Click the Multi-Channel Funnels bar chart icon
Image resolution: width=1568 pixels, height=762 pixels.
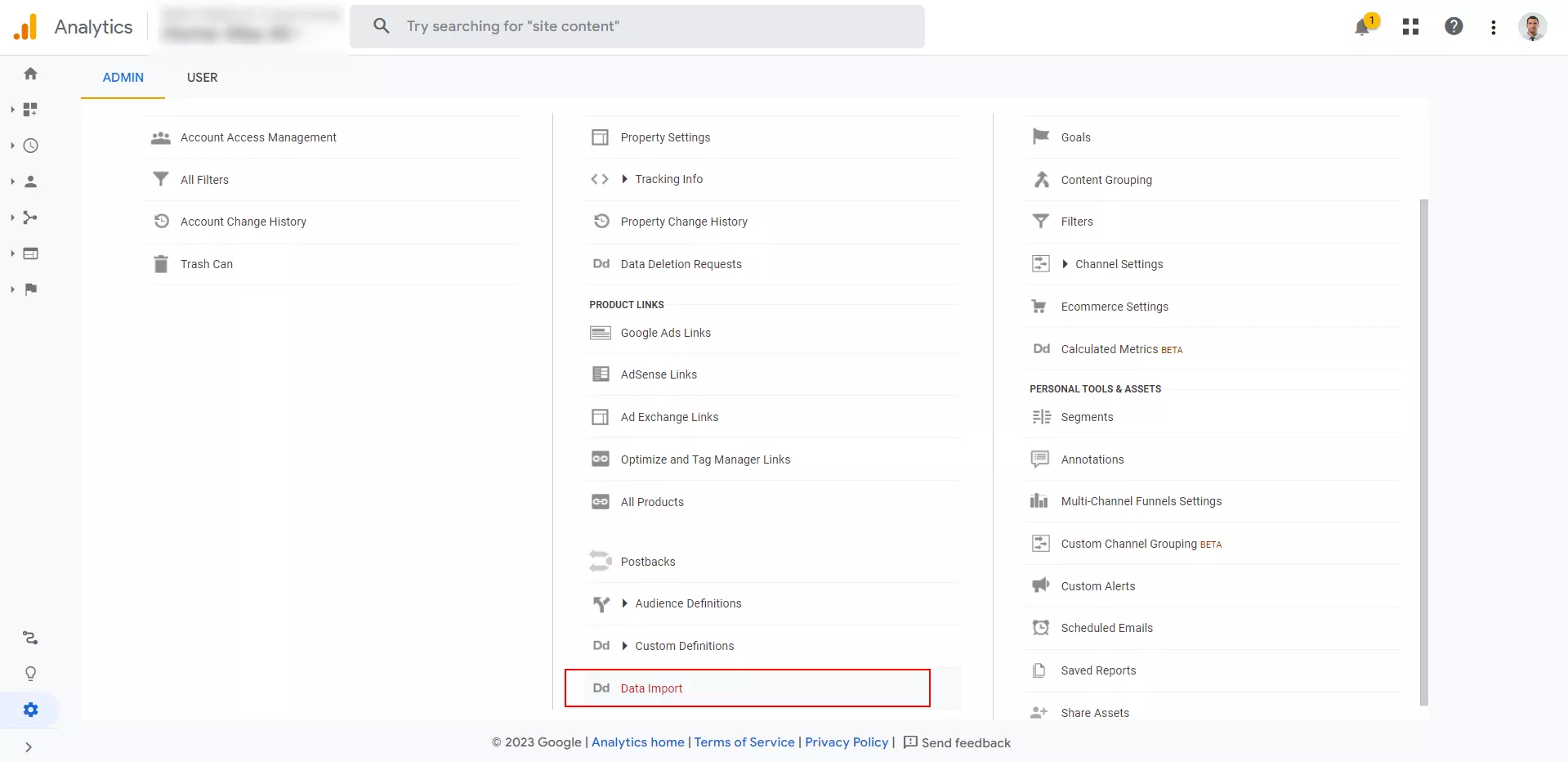(x=1039, y=500)
